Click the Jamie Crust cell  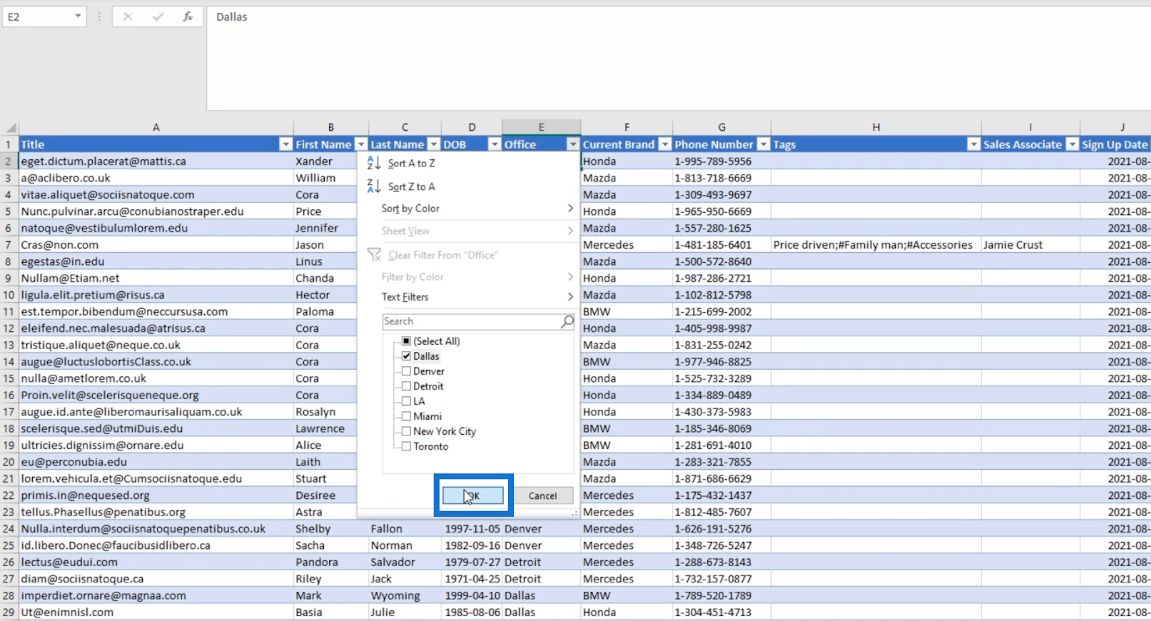coord(1030,244)
